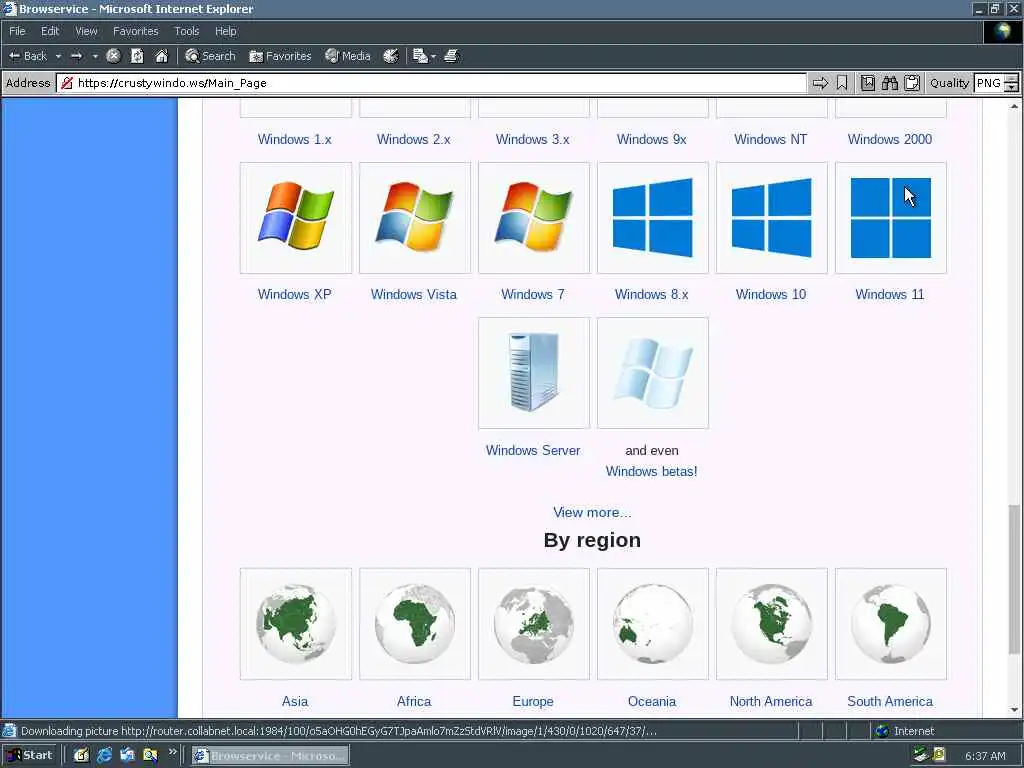
Task: Open the Windows 2.x link
Action: pos(413,139)
